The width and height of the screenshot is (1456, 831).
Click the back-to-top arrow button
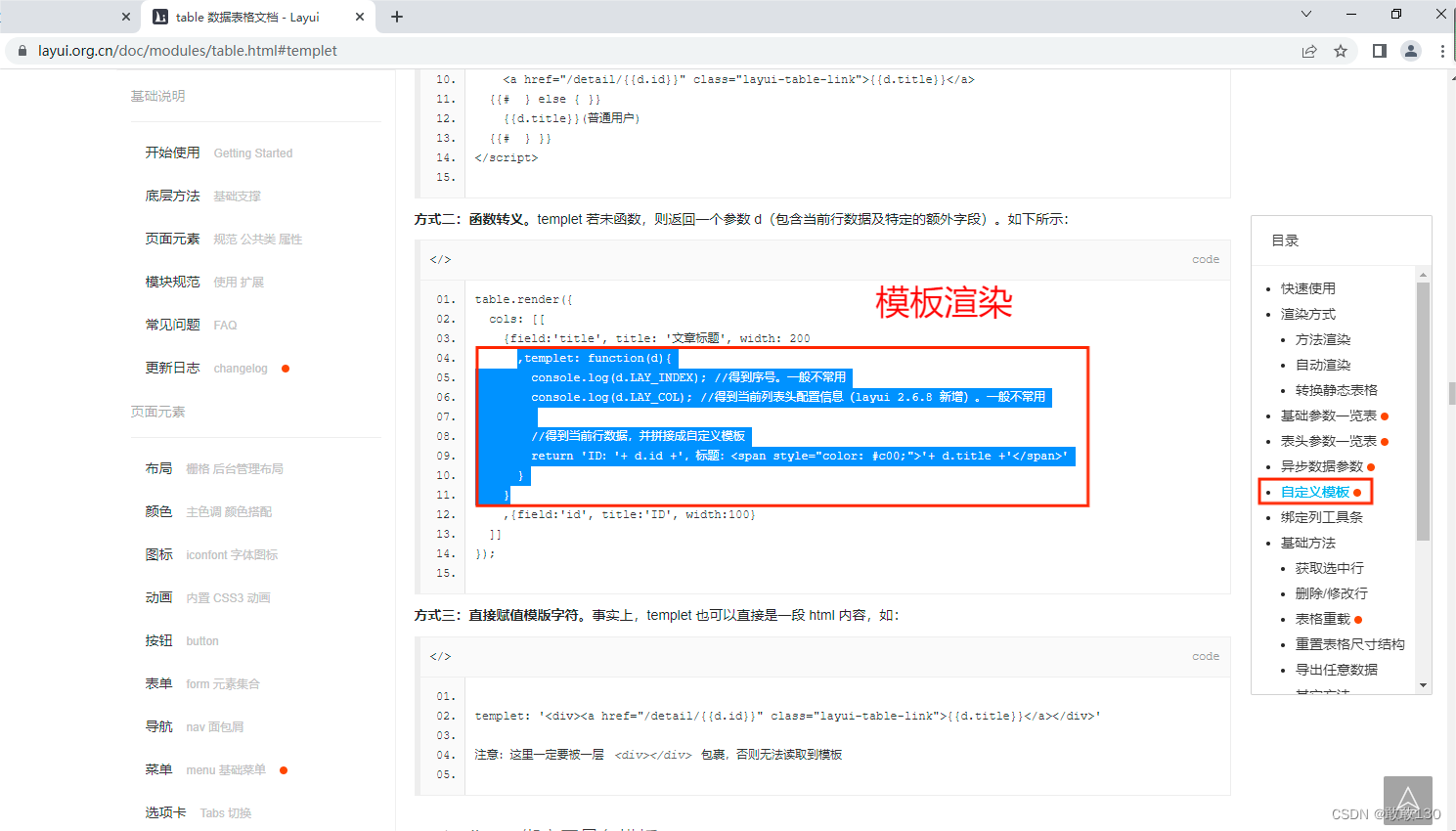tap(1408, 801)
